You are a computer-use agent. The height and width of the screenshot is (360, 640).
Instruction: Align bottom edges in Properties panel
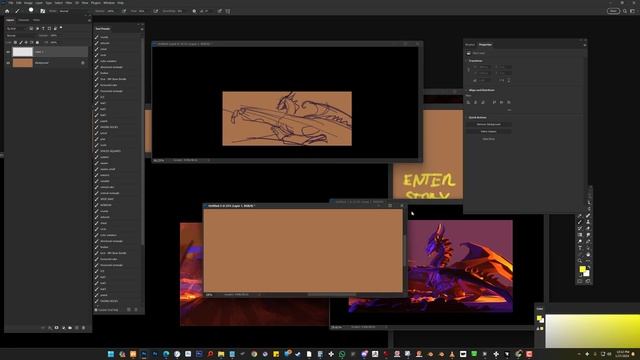tap(509, 102)
